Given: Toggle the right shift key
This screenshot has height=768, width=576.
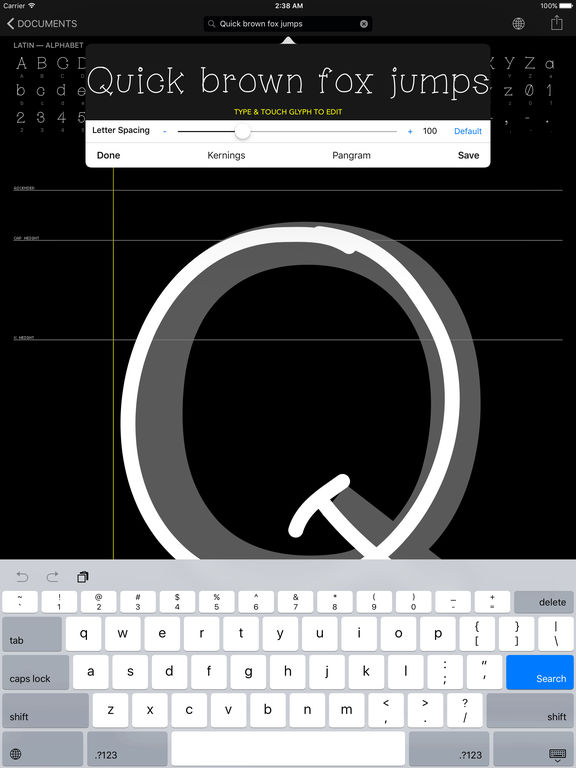Looking at the screenshot, I should point(530,710).
